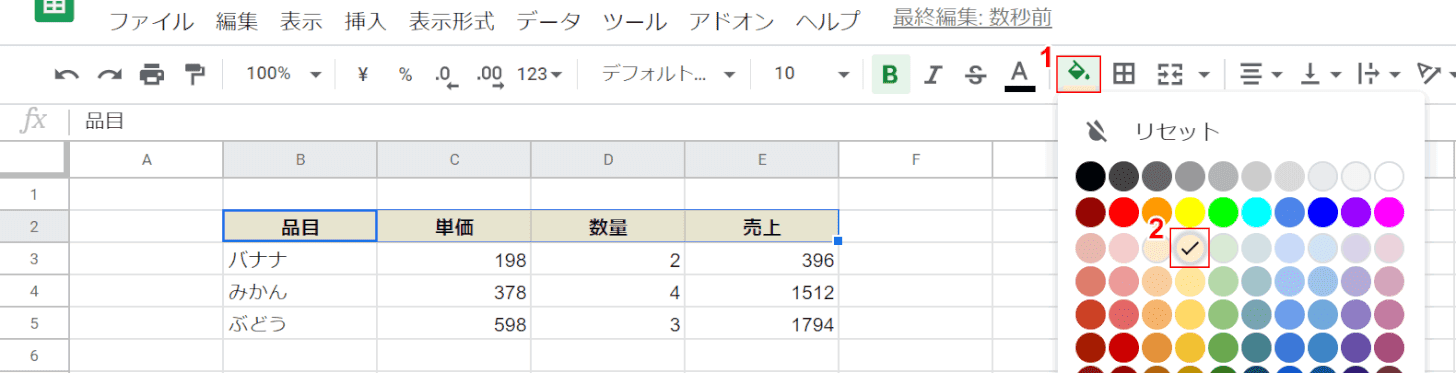Select cell with 品目 header
The width and height of the screenshot is (1456, 373).
click(300, 227)
